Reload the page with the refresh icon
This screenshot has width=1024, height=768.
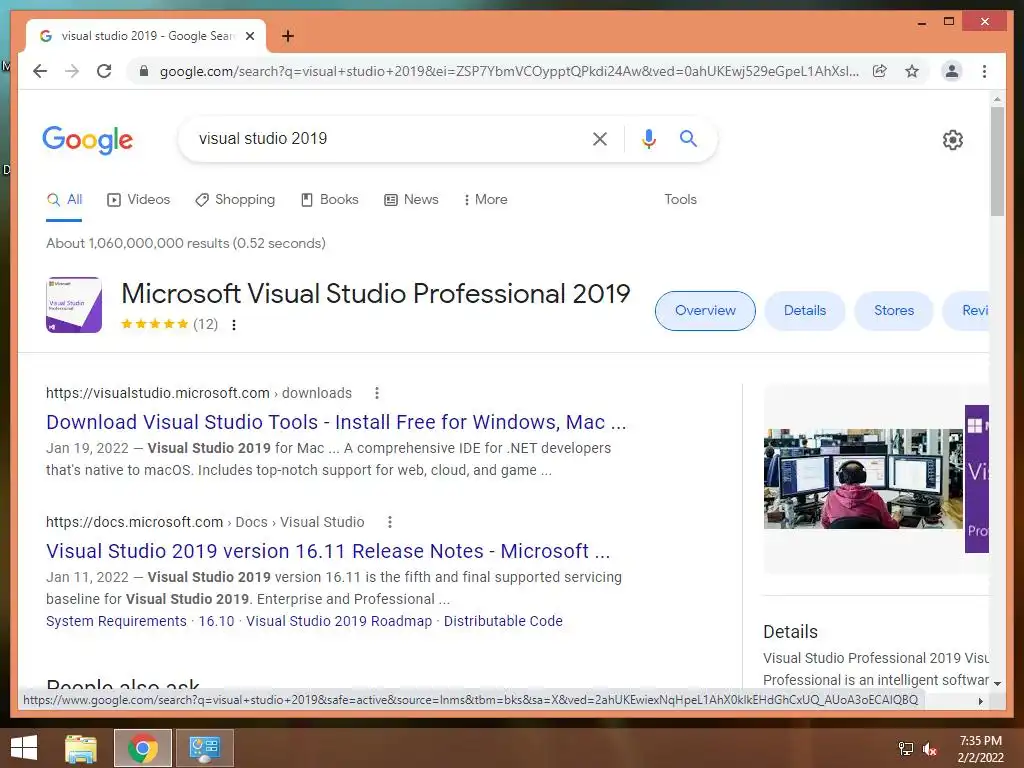click(x=104, y=71)
